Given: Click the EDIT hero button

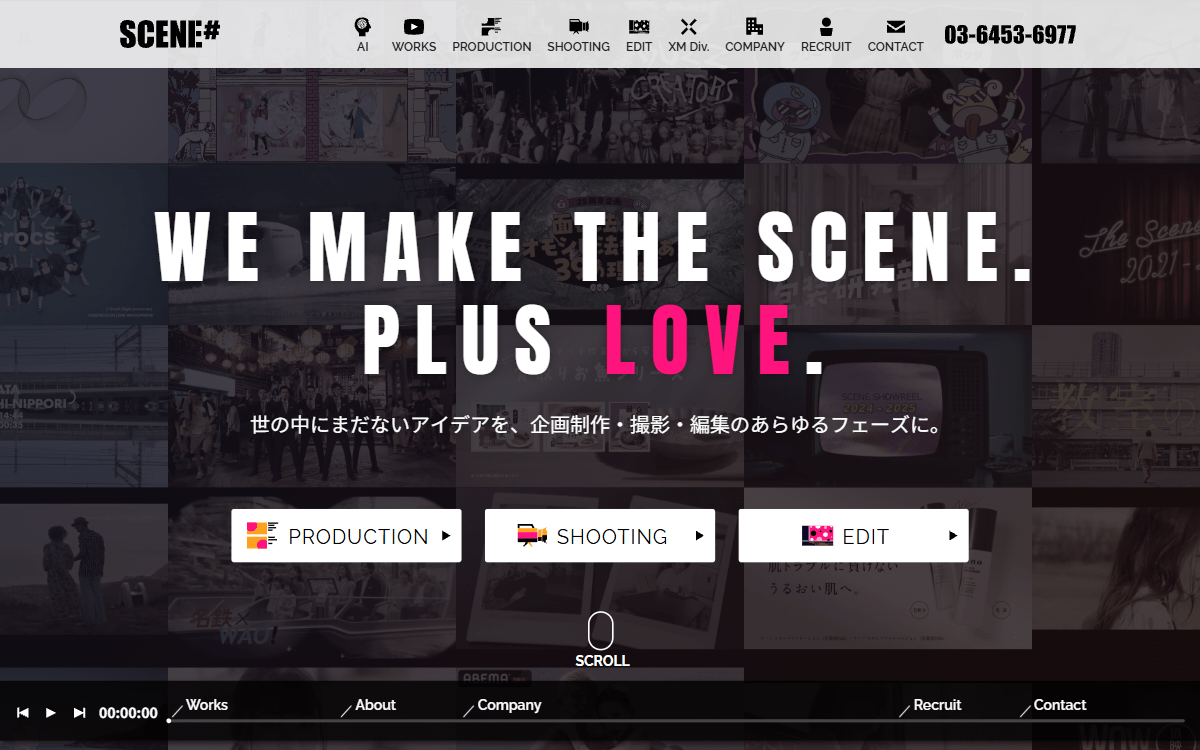Looking at the screenshot, I should click(x=854, y=536).
